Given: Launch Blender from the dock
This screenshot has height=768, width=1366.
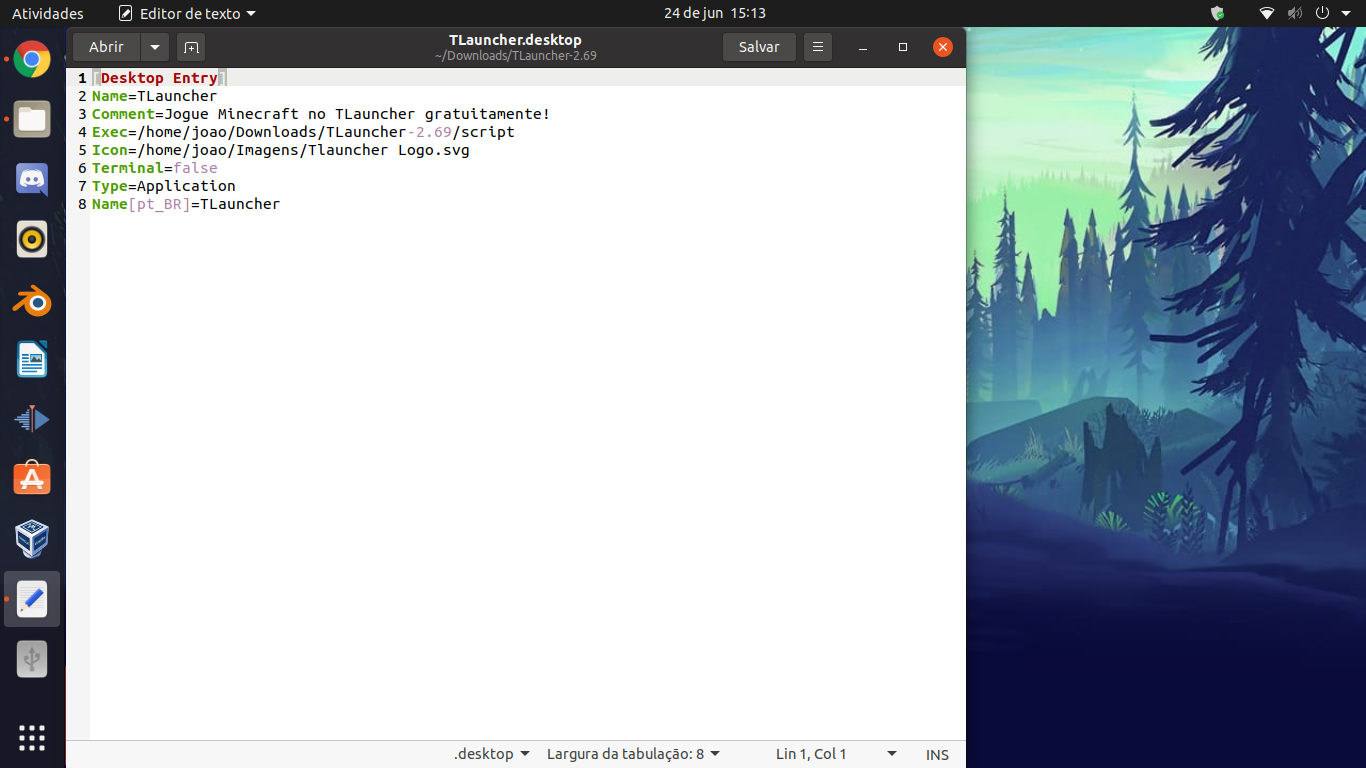Looking at the screenshot, I should coord(32,300).
